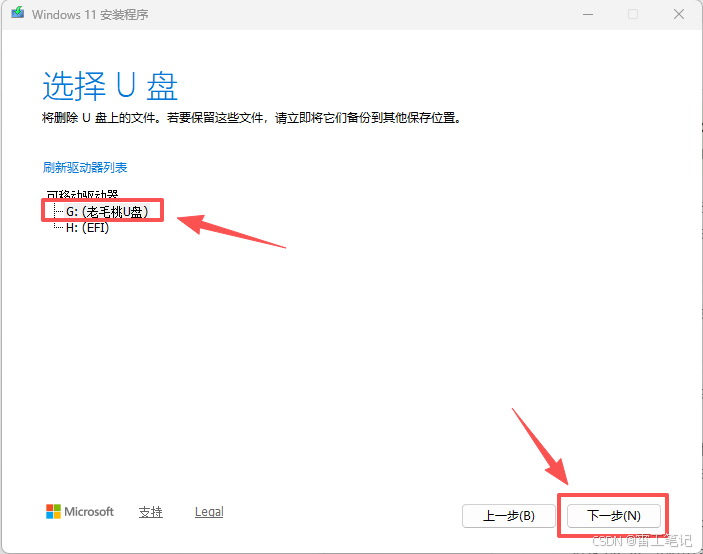Open the Legal link
The height and width of the screenshot is (554, 703).
(x=209, y=512)
